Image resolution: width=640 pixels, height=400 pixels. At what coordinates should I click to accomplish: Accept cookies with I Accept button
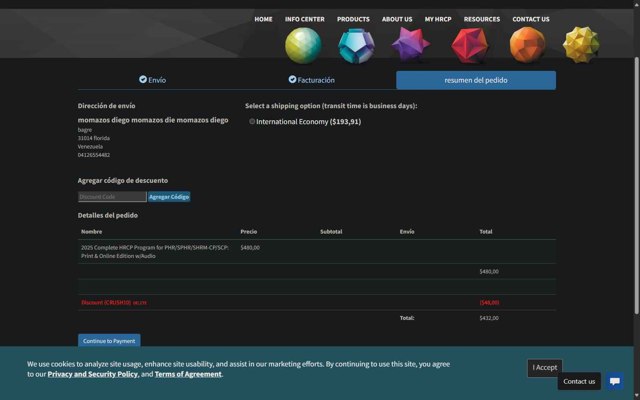(544, 368)
